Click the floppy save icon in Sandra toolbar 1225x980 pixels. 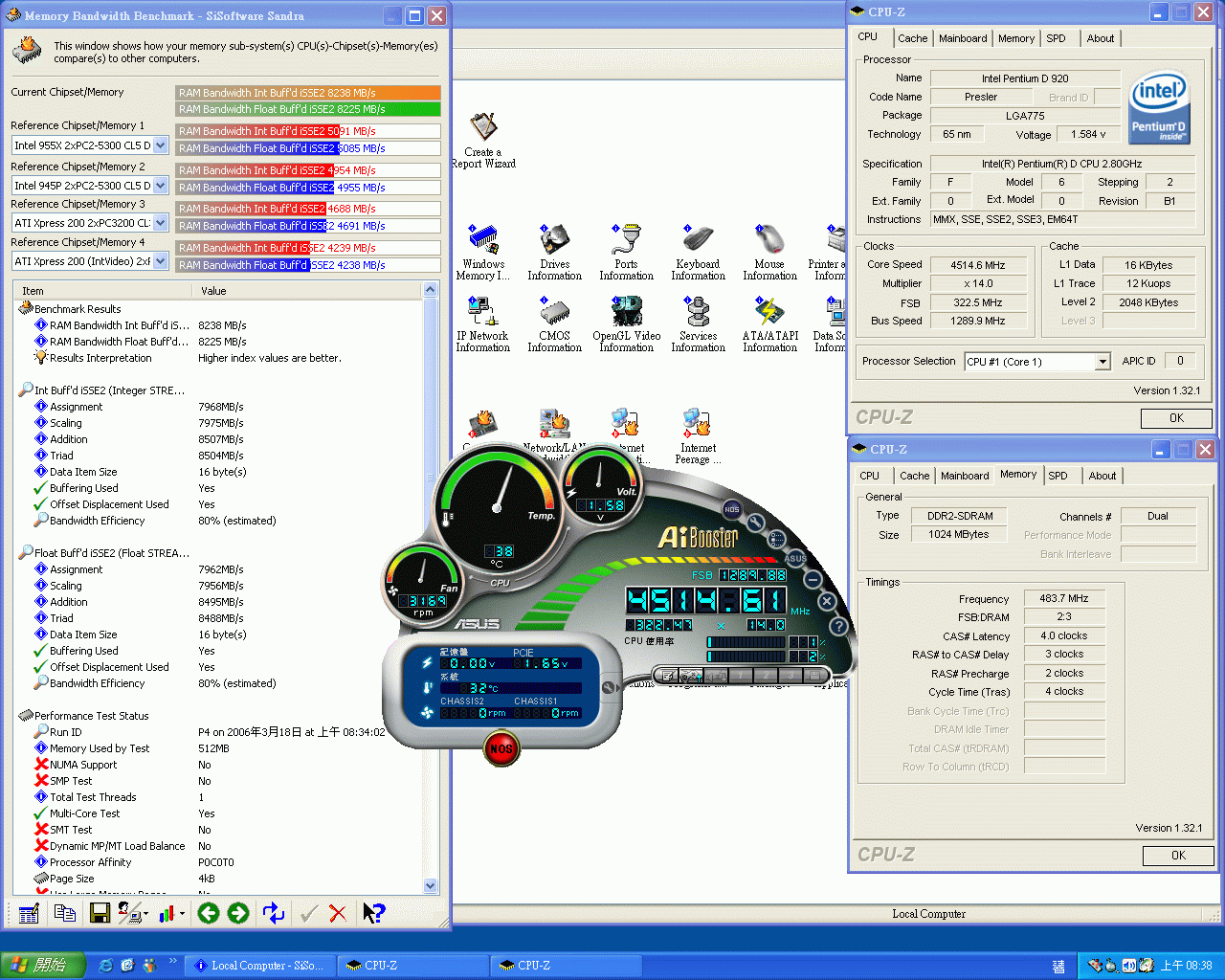[x=100, y=914]
